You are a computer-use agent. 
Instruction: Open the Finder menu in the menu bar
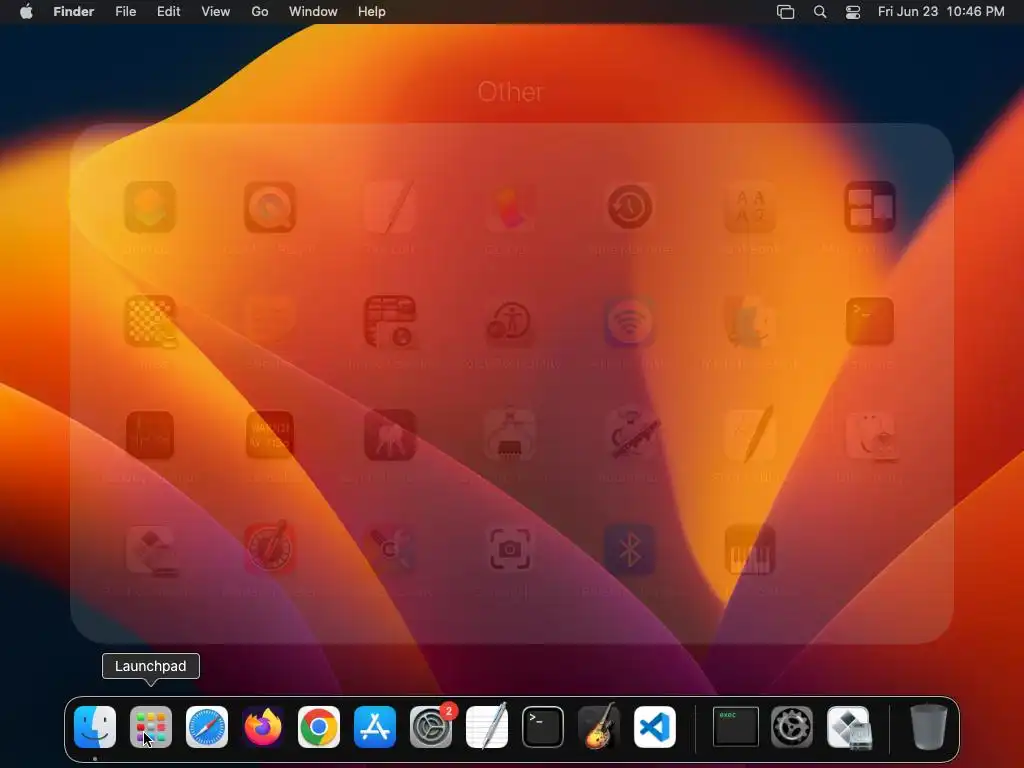pyautogui.click(x=74, y=12)
